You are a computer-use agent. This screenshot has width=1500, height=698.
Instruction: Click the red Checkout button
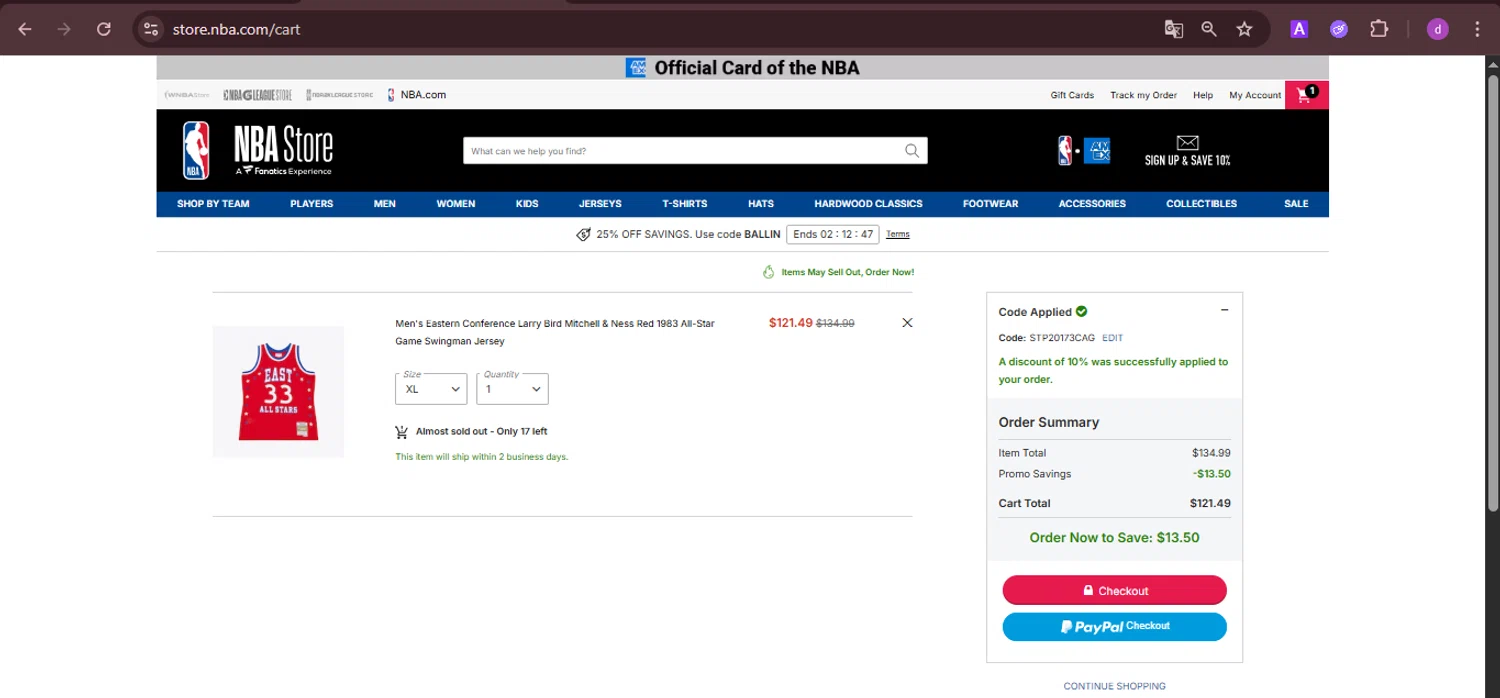point(1115,590)
